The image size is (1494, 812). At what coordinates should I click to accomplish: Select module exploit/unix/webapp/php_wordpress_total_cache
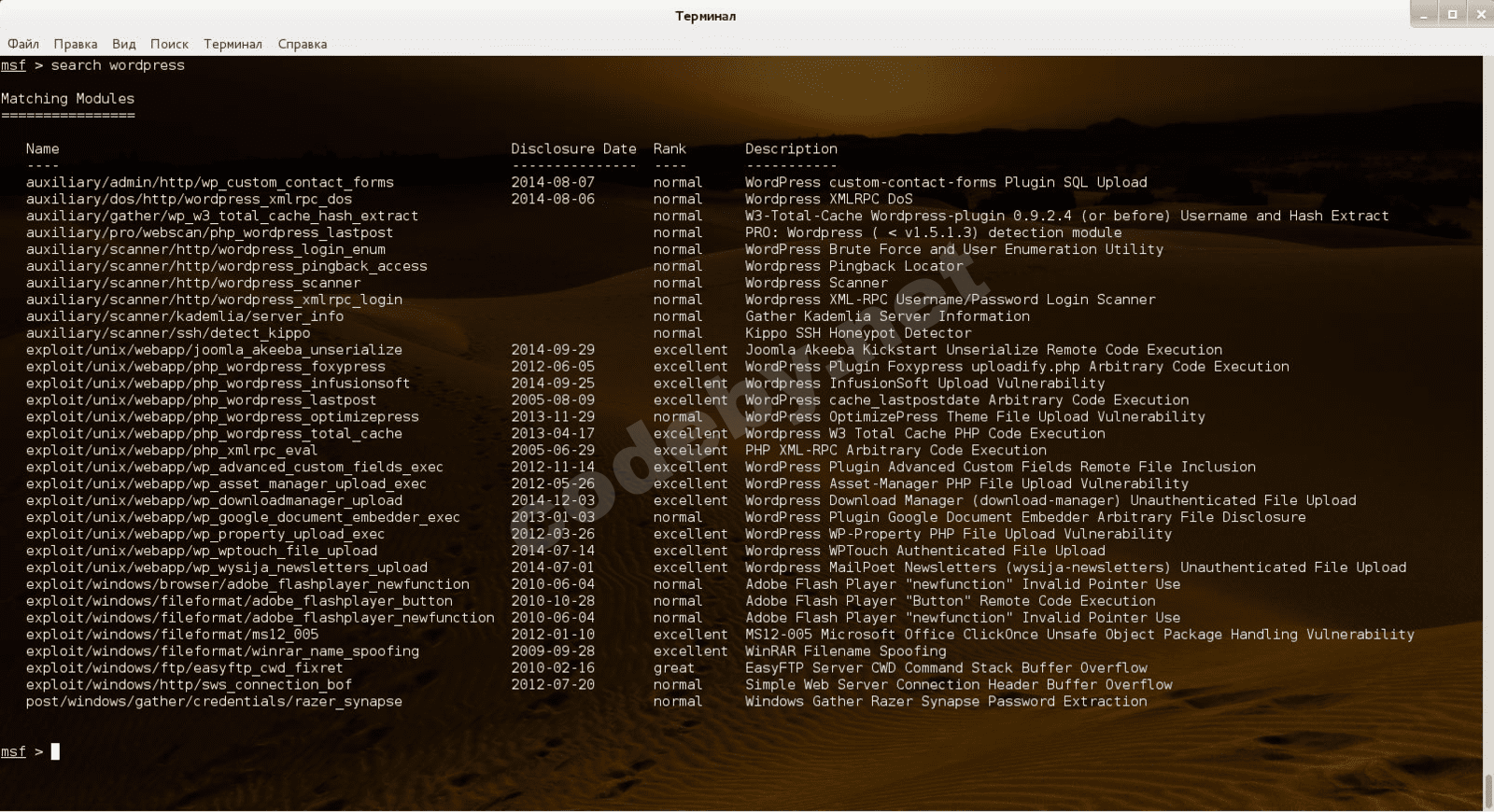[214, 435]
